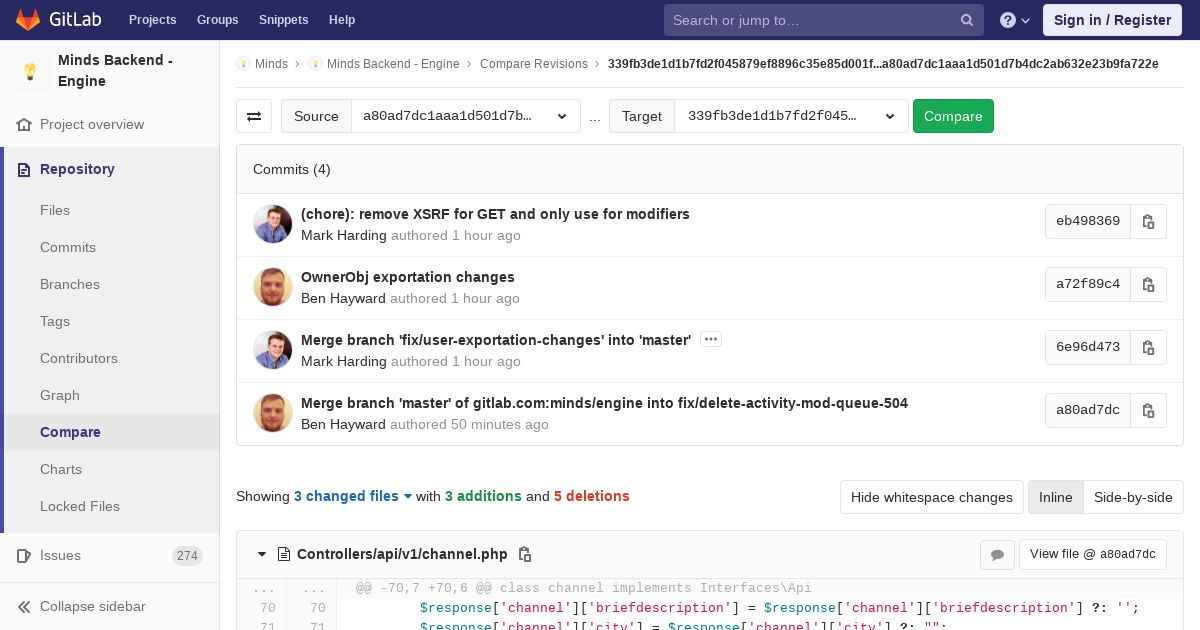Image resolution: width=1200 pixels, height=630 pixels.
Task: Click Mark Harding's avatar on XSRF commit
Action: click(x=273, y=224)
